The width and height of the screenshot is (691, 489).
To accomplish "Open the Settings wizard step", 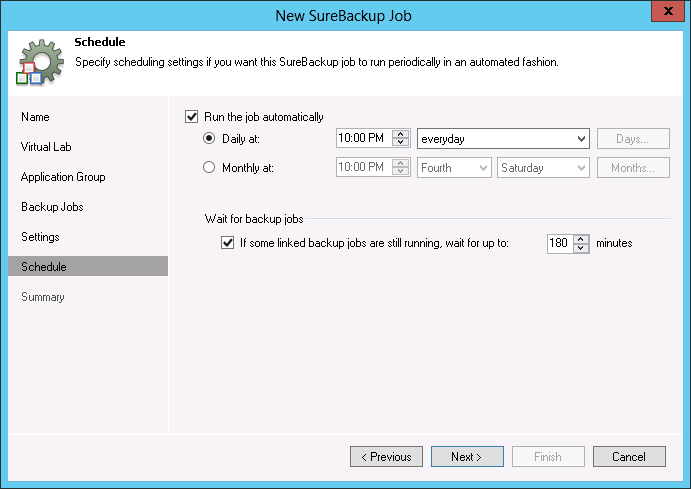I will 40,237.
